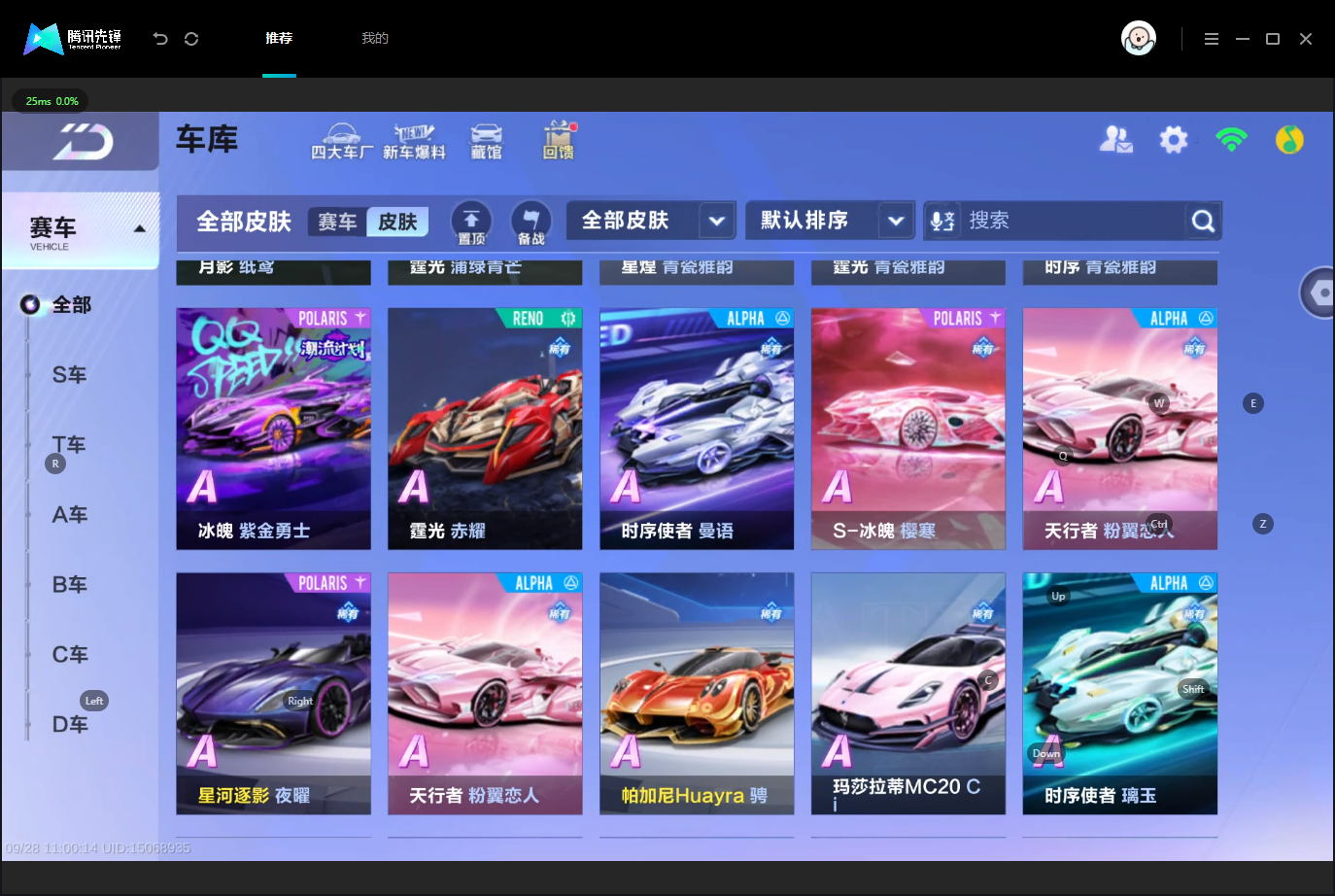This screenshot has width=1335, height=896.
Task: Click the voice search microphone icon
Action: pos(942,222)
